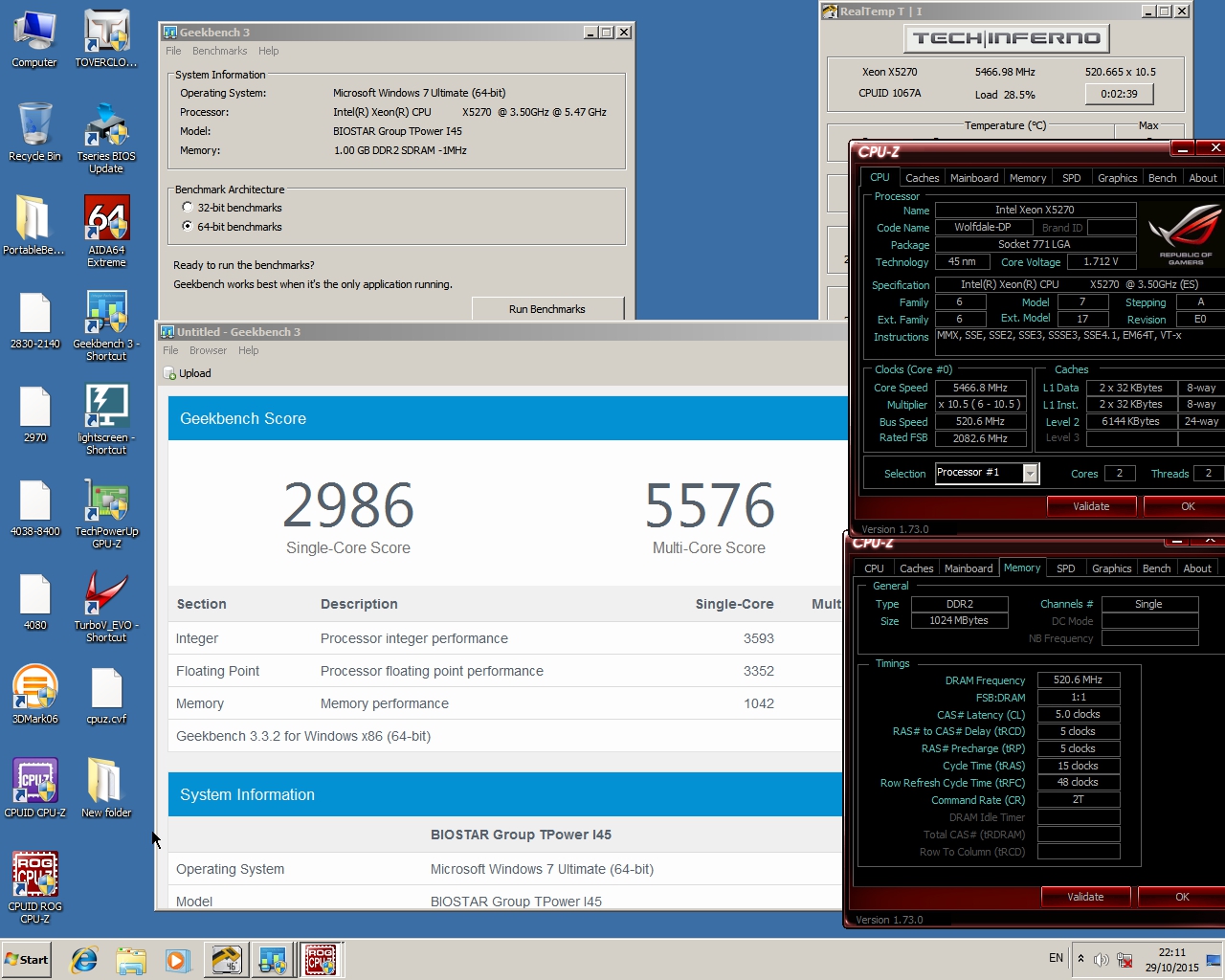Select the 64-bit benchmarks radio button

(188, 227)
